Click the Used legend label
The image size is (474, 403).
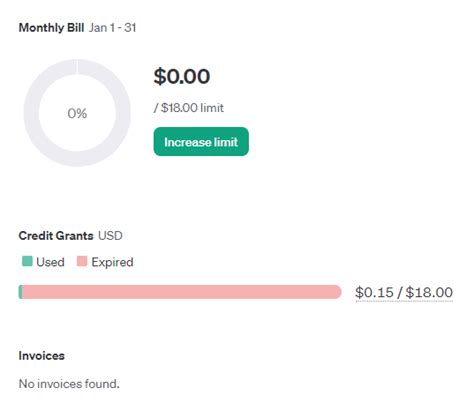coord(50,262)
